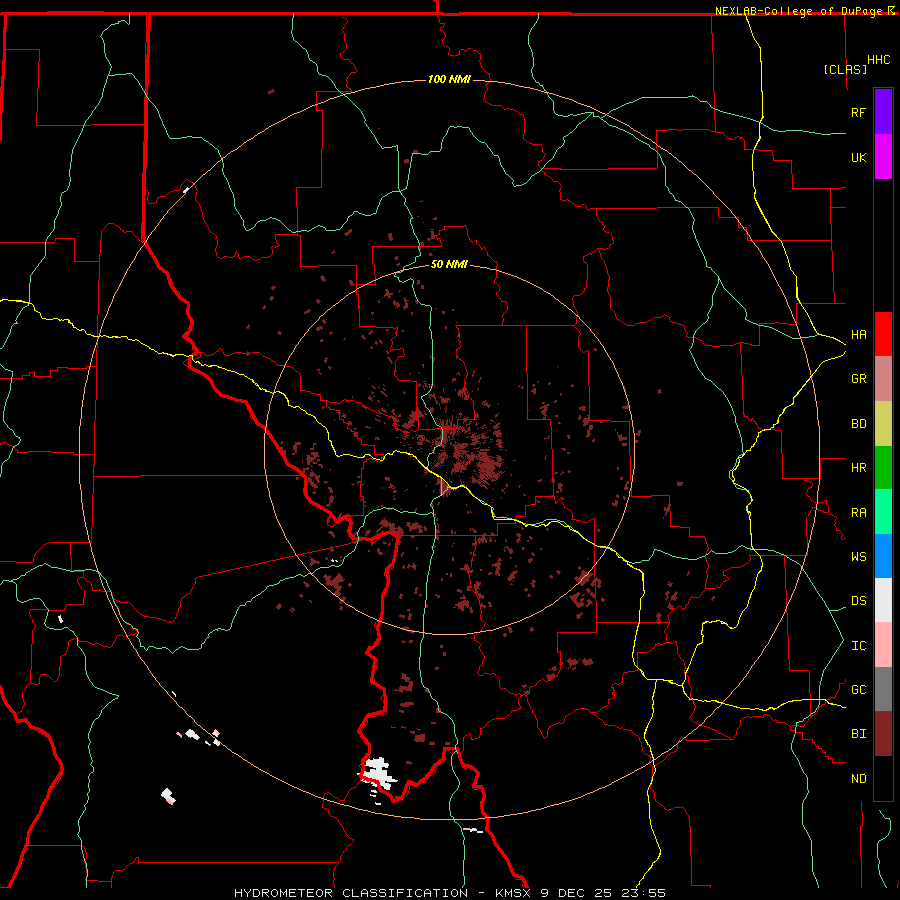Click the UK magenta legend swatch
This screenshot has height=900, width=900.
pos(883,157)
